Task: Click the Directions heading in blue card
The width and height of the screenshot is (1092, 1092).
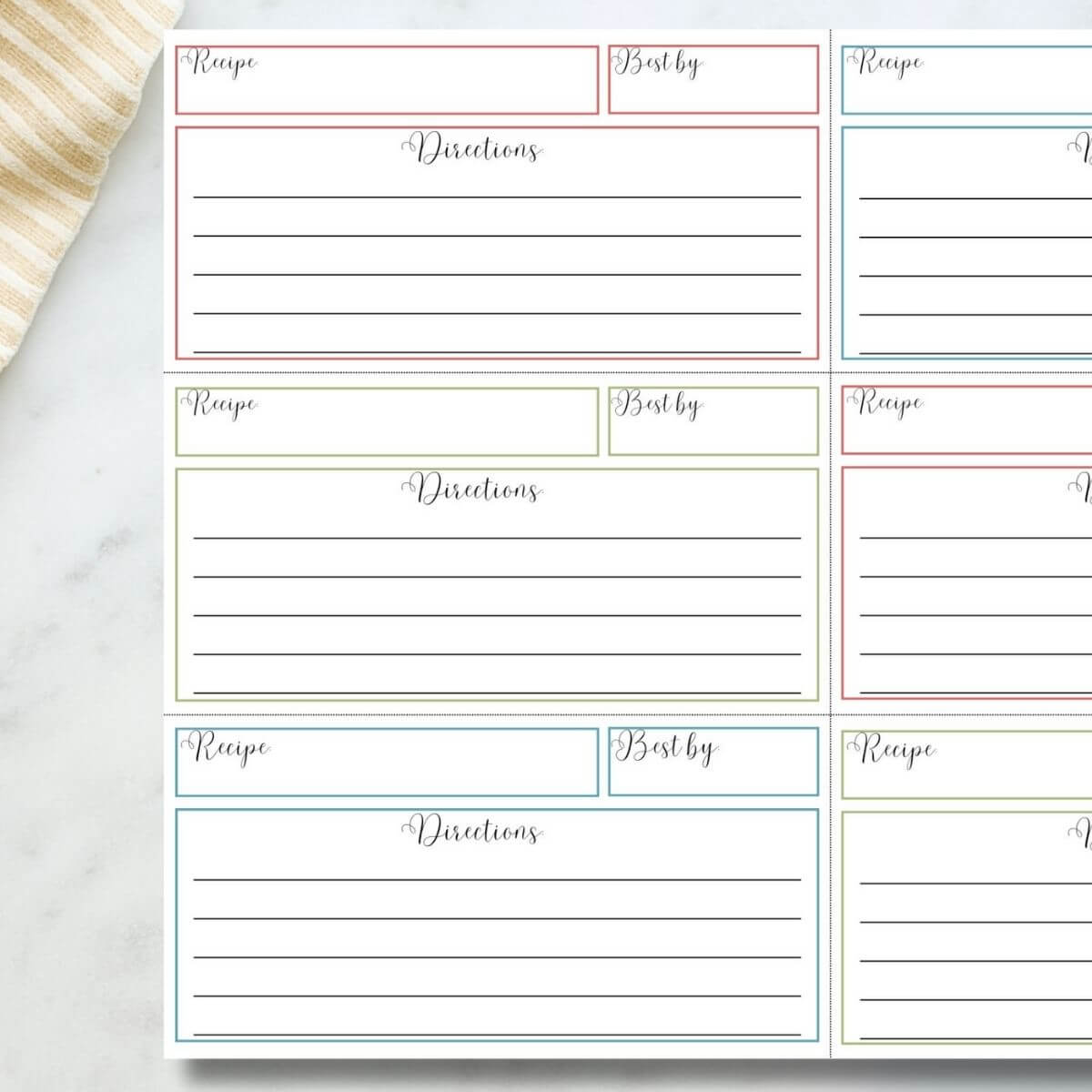Action: [x=472, y=831]
